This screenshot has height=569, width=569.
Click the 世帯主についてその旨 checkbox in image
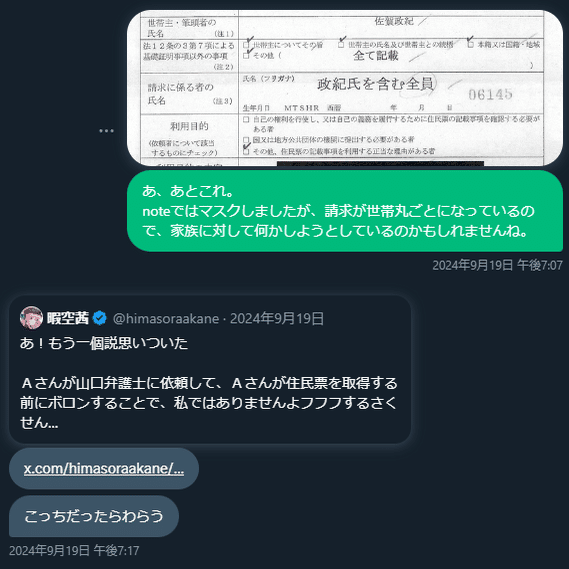246,45
